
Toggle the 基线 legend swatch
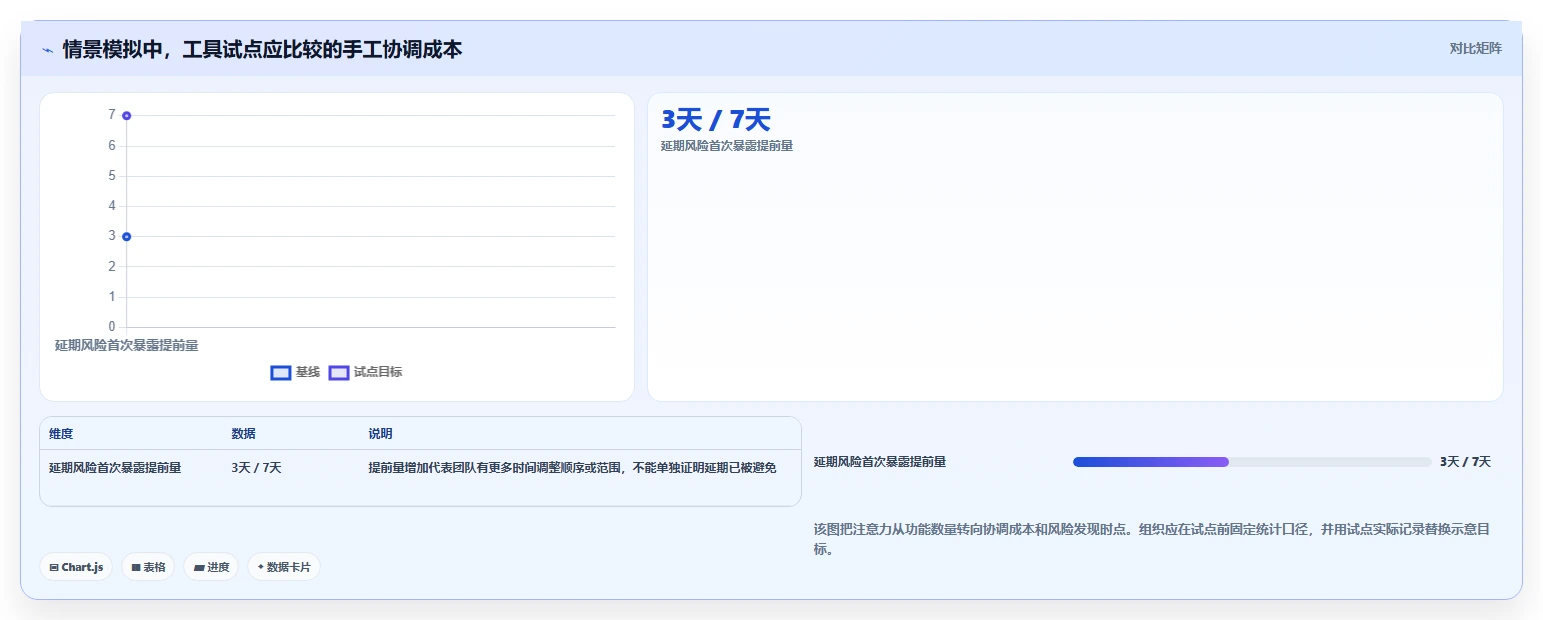point(281,373)
